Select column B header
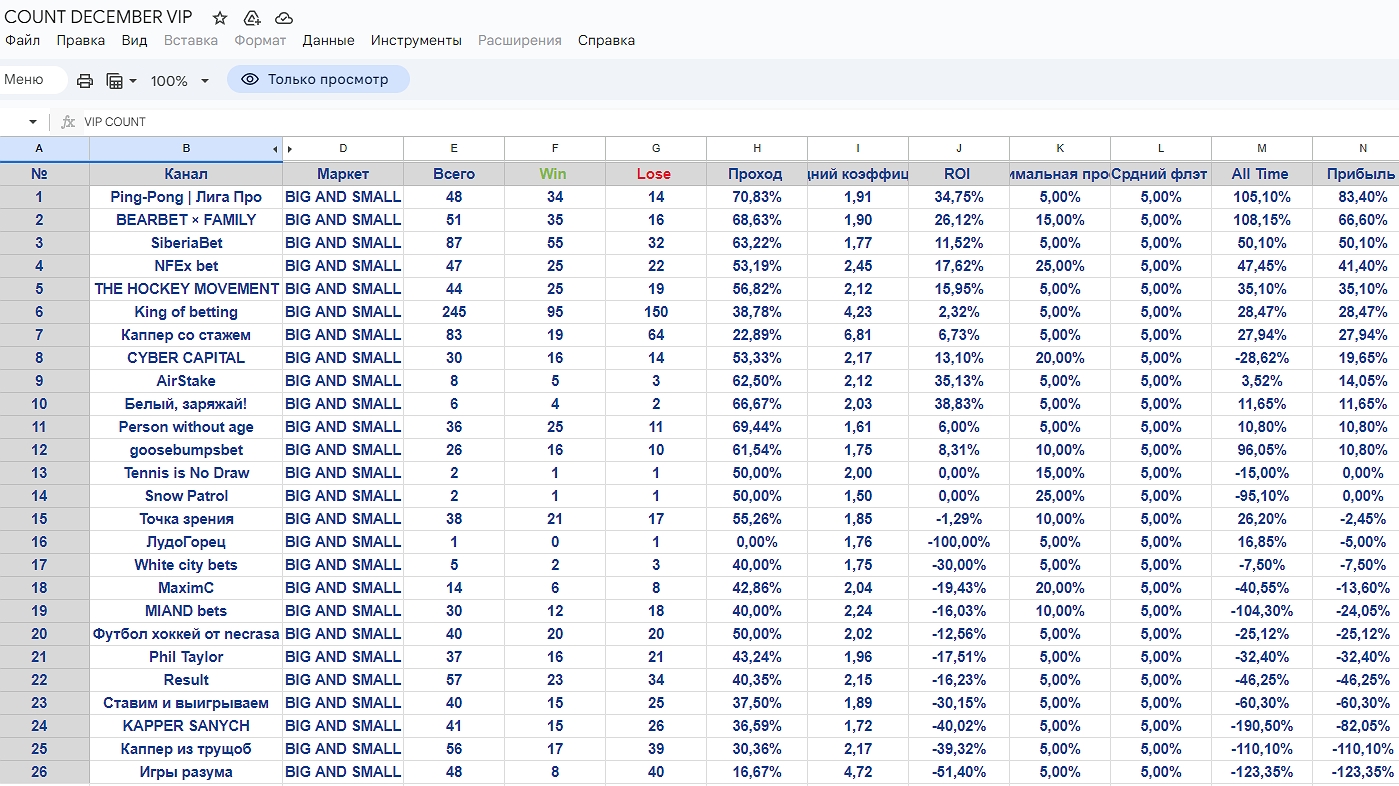Screen dimensions: 1399x786 click(x=186, y=149)
